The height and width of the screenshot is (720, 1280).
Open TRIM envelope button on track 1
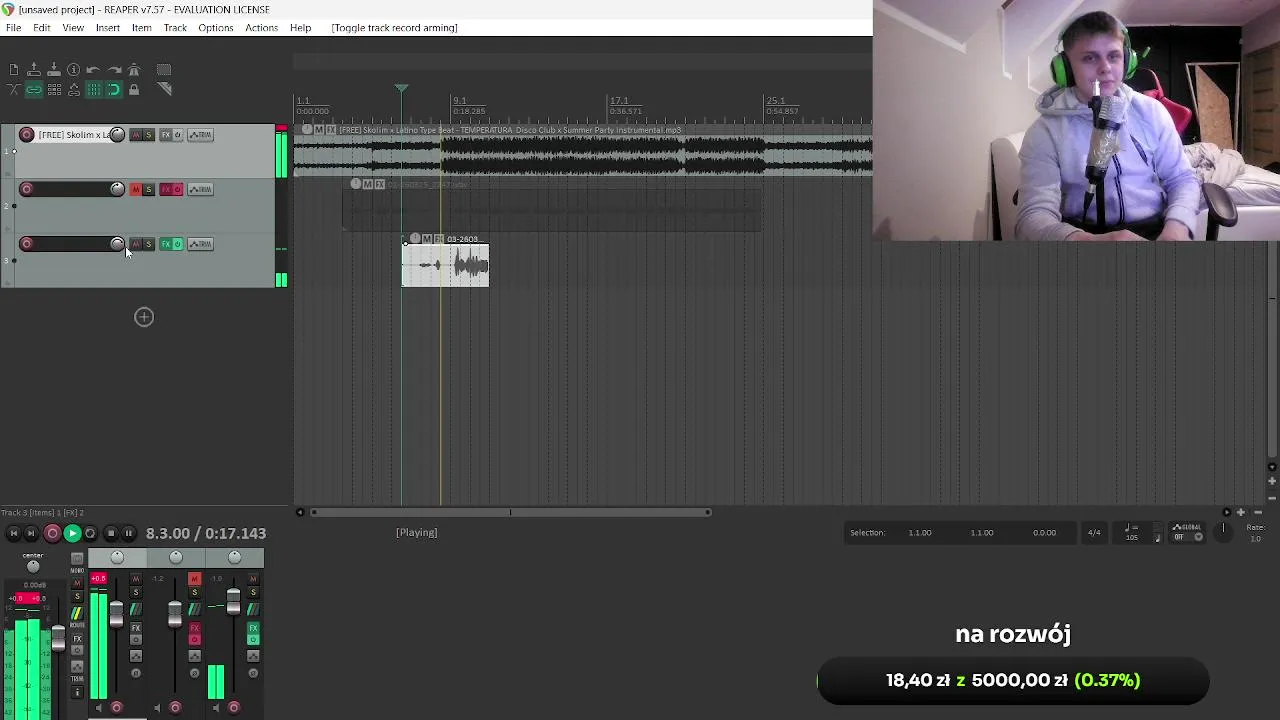(200, 135)
